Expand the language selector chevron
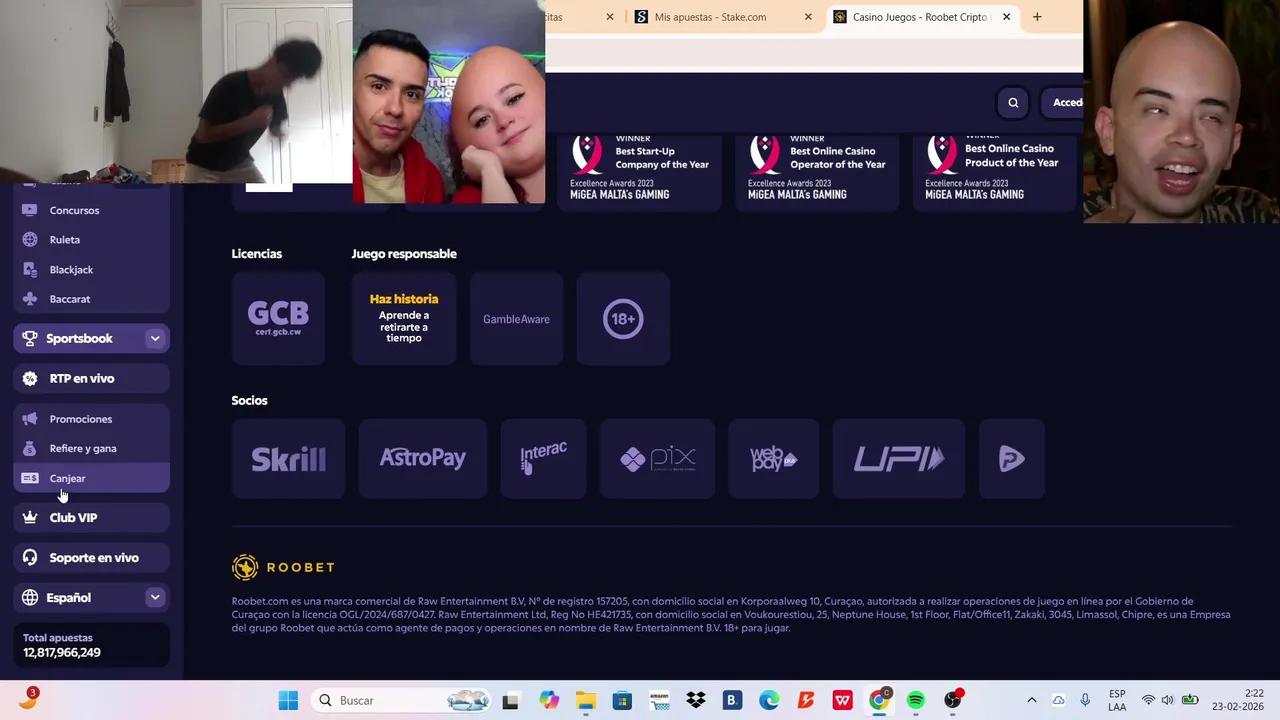Screen dimensions: 1280x720 pyautogui.click(x=155, y=598)
